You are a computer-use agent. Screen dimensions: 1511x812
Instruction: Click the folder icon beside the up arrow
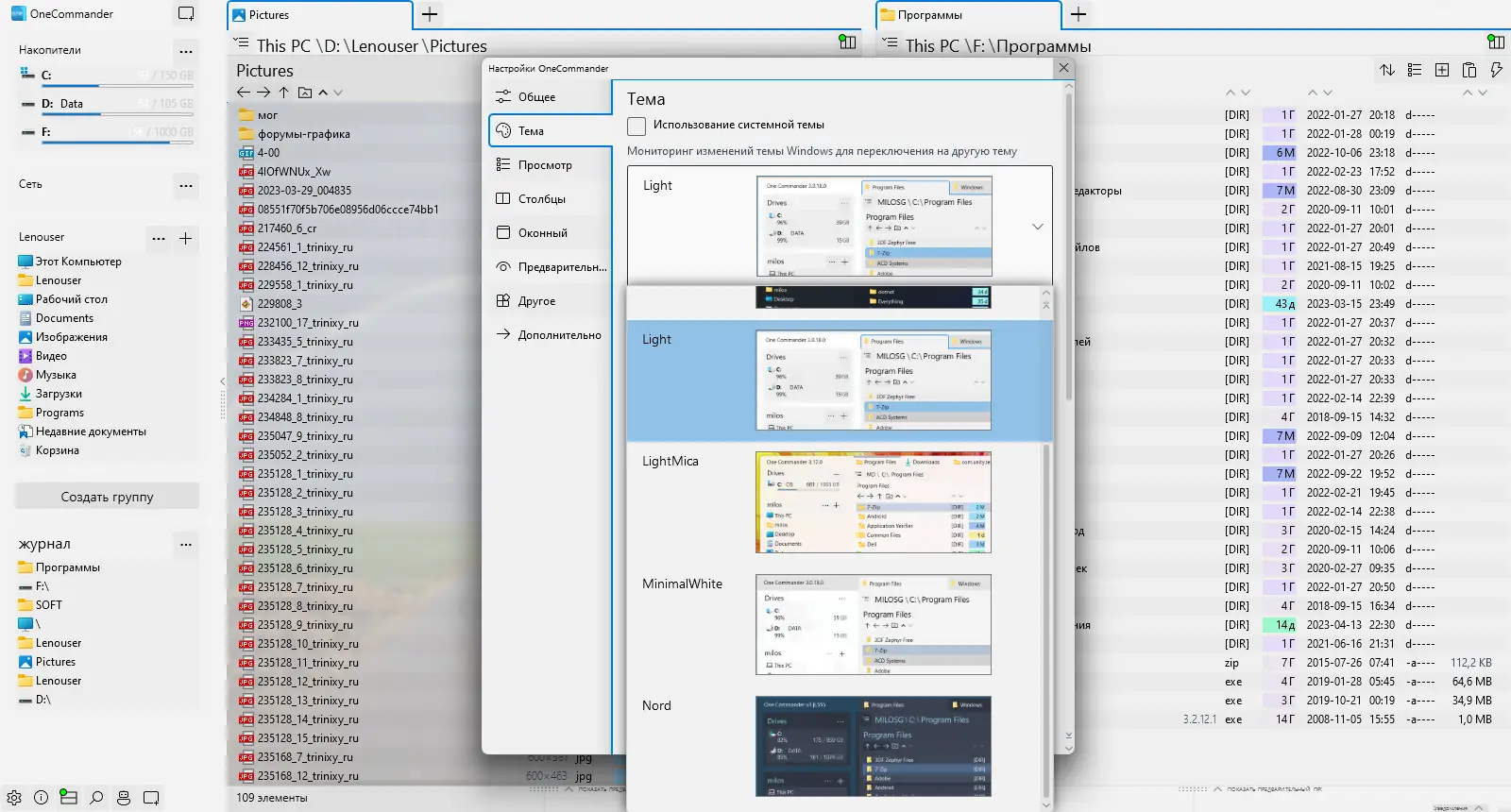[304, 93]
